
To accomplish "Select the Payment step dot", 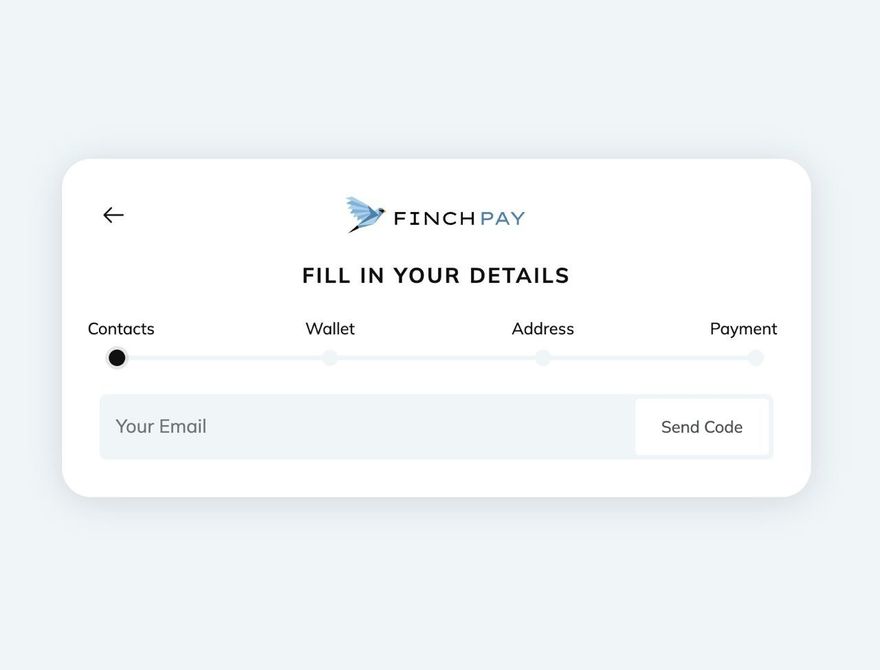I will (x=756, y=358).
